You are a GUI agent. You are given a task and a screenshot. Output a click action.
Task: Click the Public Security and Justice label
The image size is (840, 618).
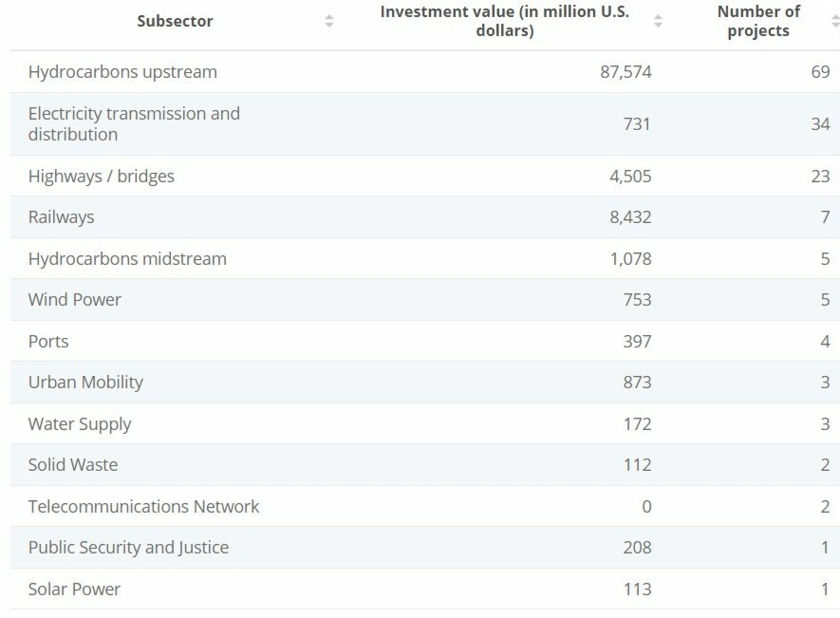128,547
